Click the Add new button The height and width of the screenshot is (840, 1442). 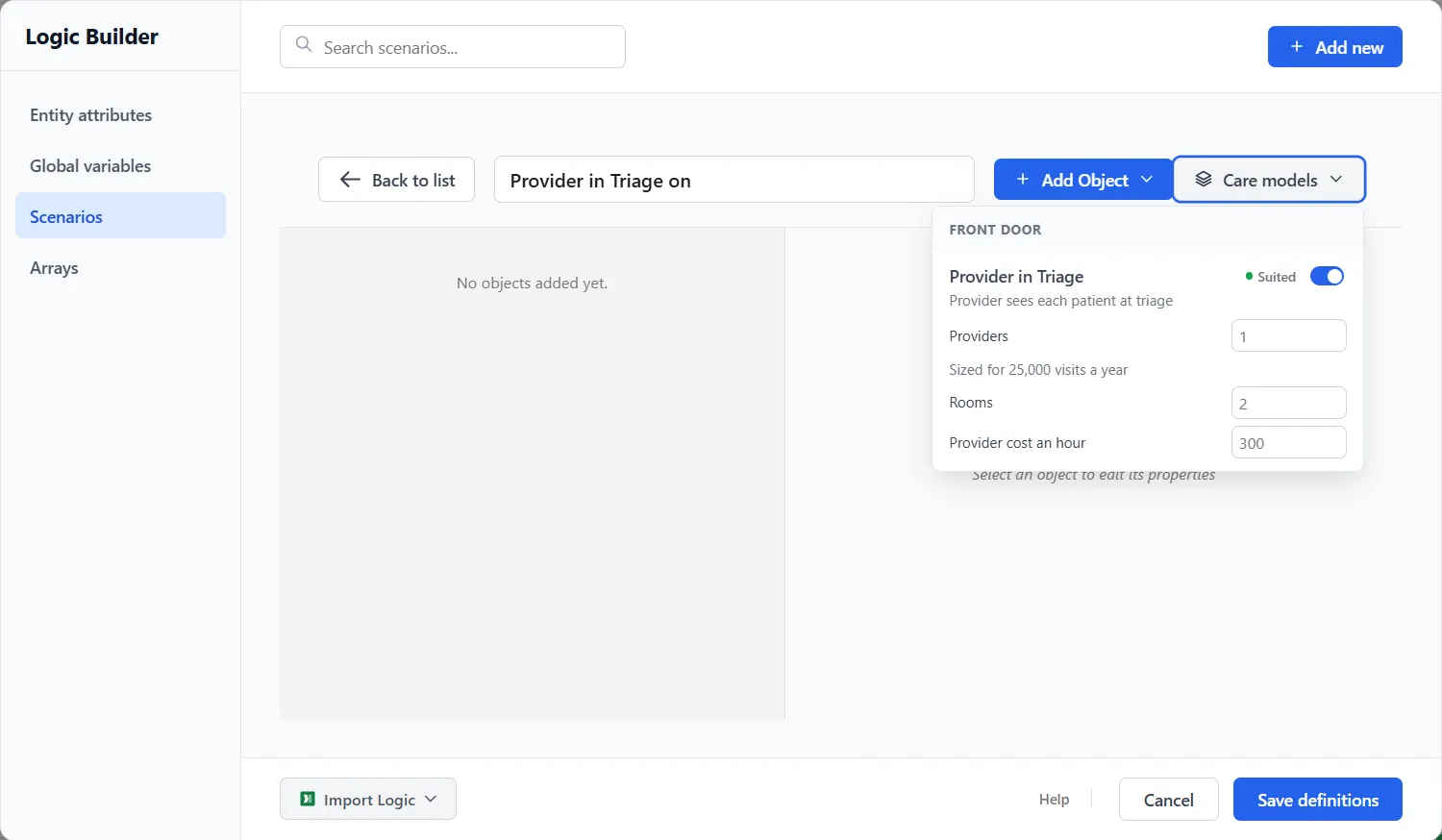(x=1335, y=46)
